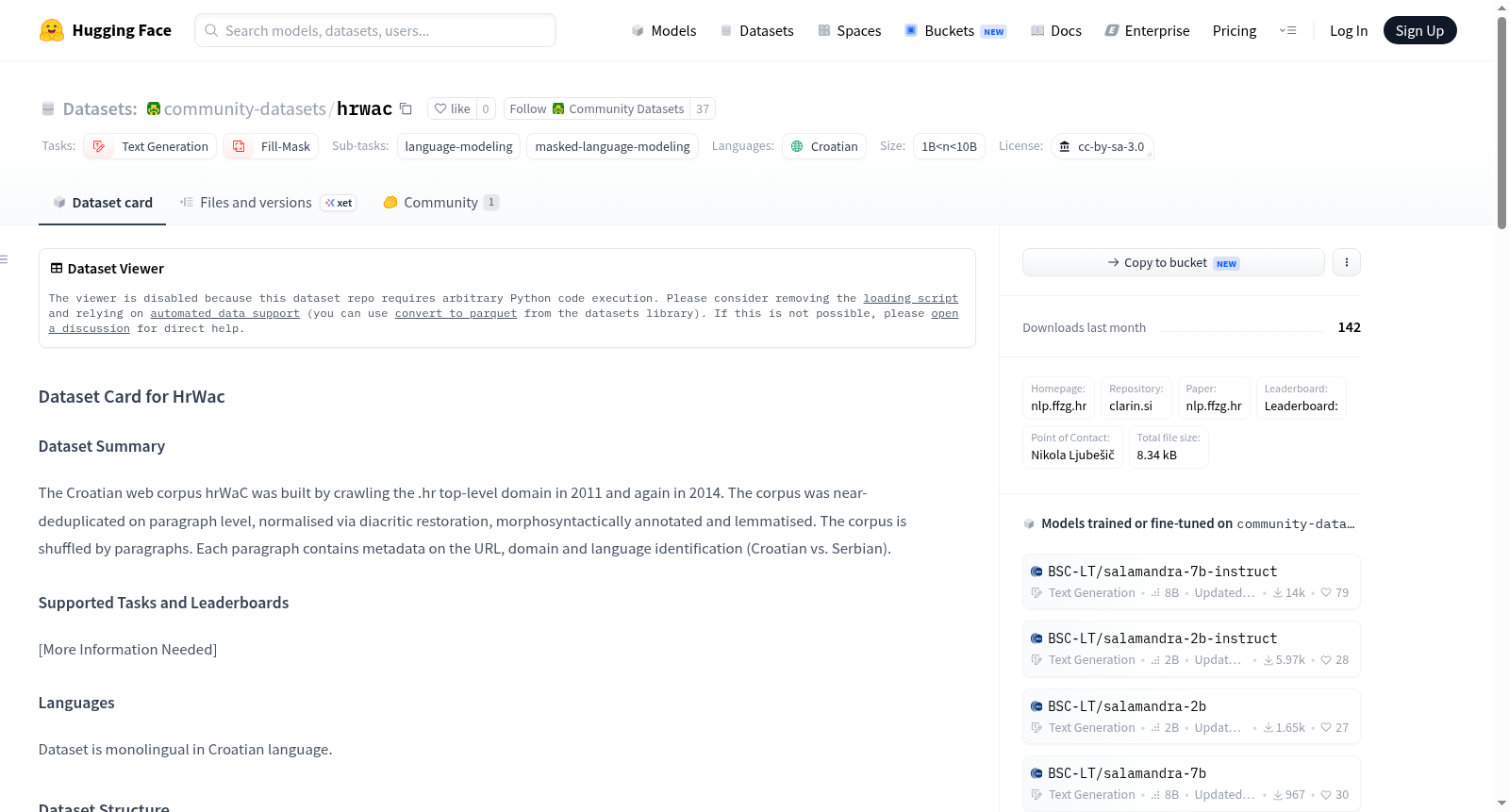Screen dimensions: 1509x812
Task: Open Homepage nlp.ffzg.hr link
Action: click(1058, 397)
